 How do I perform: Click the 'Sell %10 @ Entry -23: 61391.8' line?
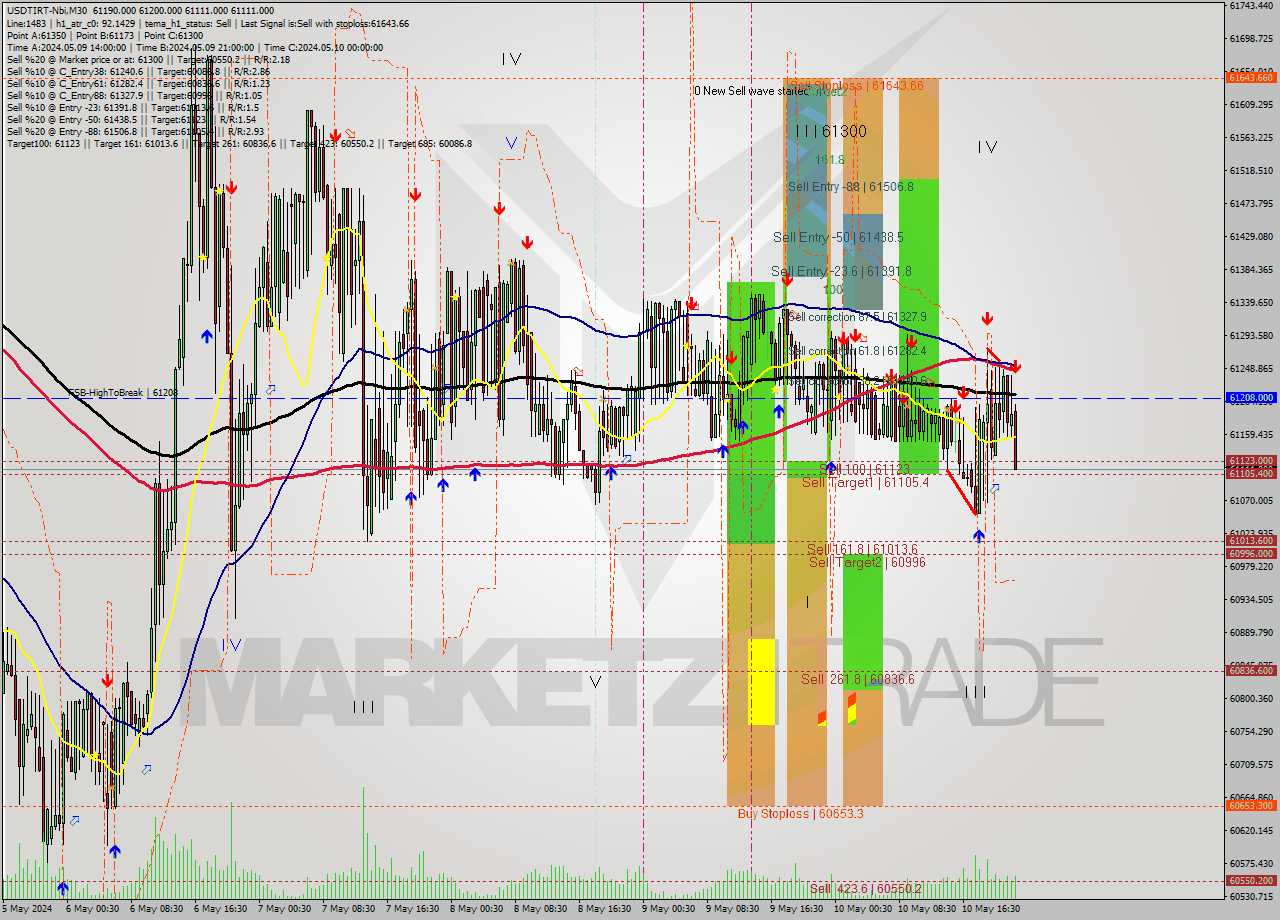[x=132, y=107]
